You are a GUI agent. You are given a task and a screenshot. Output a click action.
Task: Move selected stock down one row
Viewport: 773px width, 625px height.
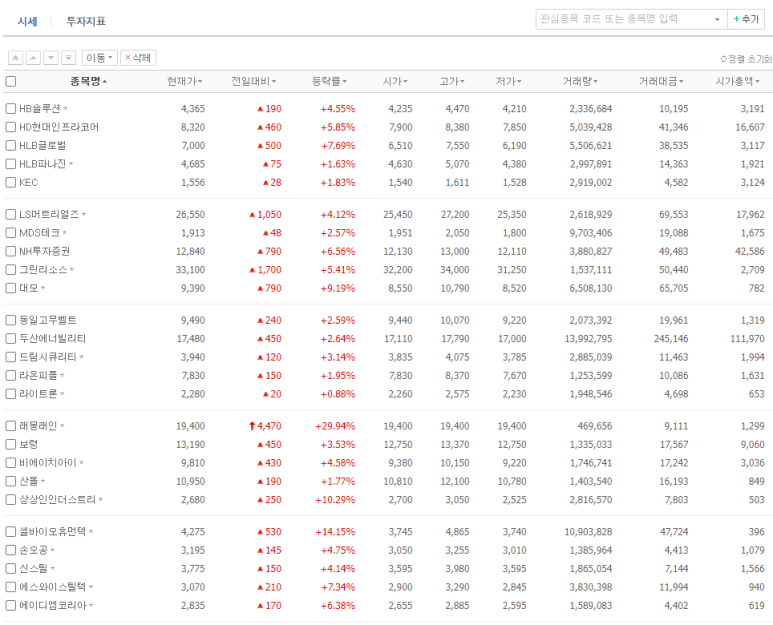[51, 58]
